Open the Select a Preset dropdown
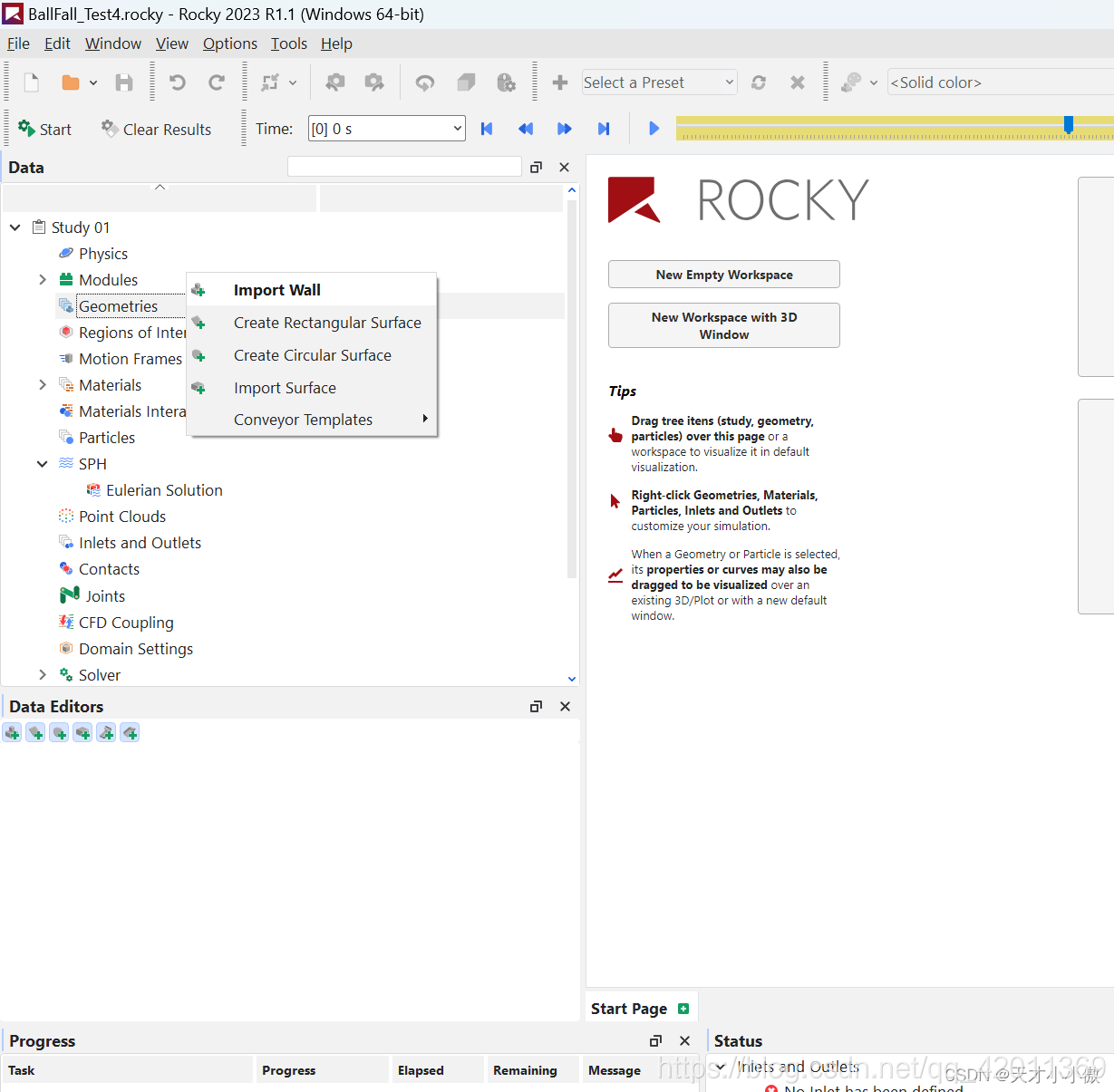This screenshot has height=1092, width=1114. pyautogui.click(x=729, y=82)
